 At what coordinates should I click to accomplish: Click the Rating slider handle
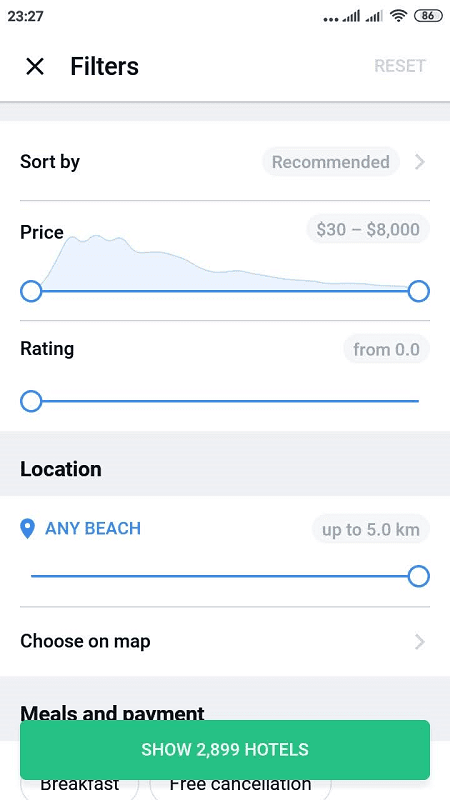click(x=31, y=402)
